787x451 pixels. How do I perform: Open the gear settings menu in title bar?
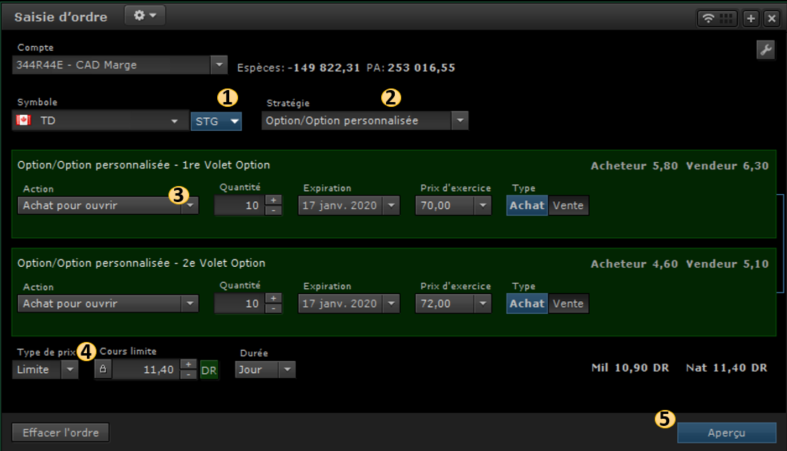[x=144, y=16]
